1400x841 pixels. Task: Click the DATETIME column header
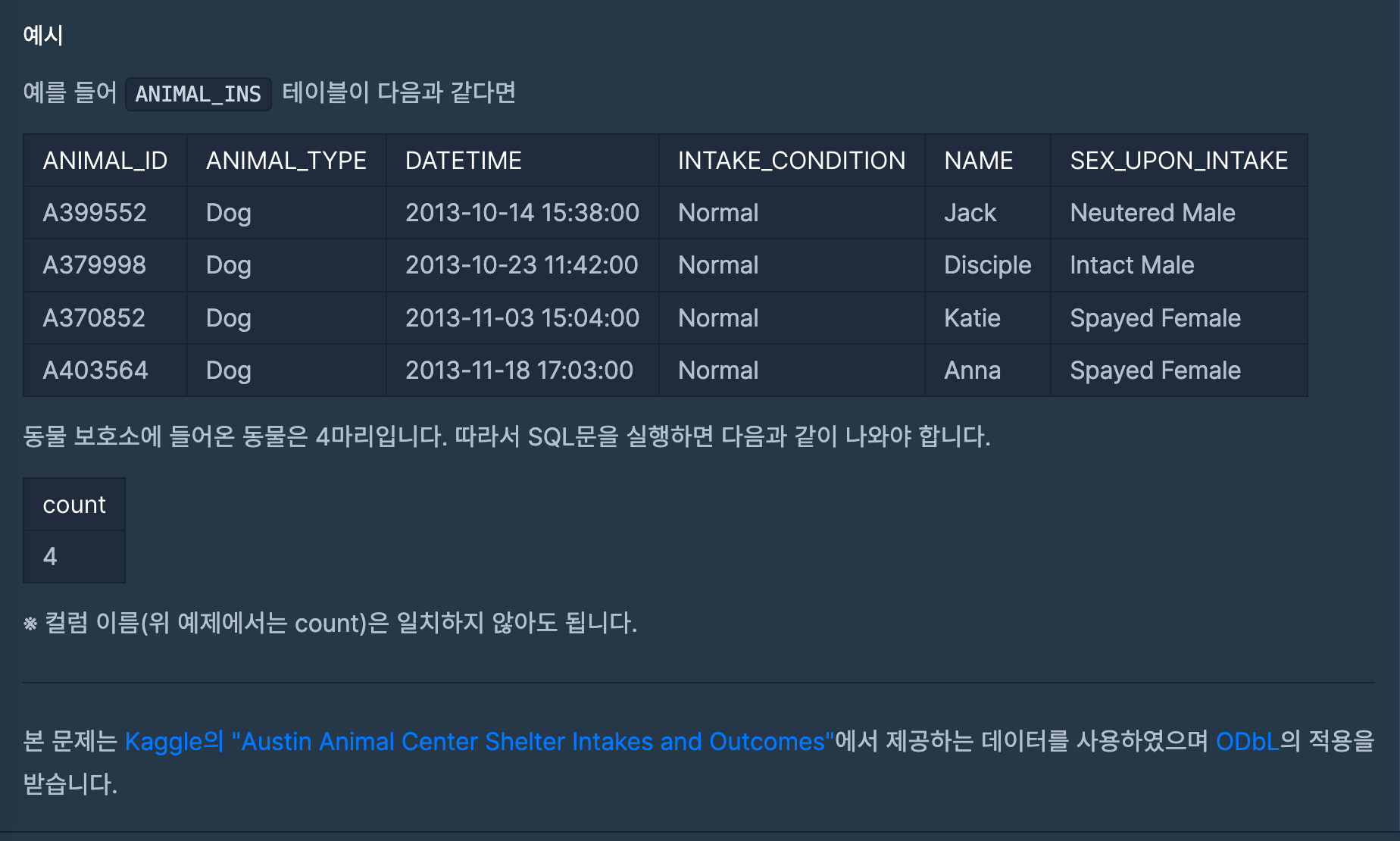[464, 161]
